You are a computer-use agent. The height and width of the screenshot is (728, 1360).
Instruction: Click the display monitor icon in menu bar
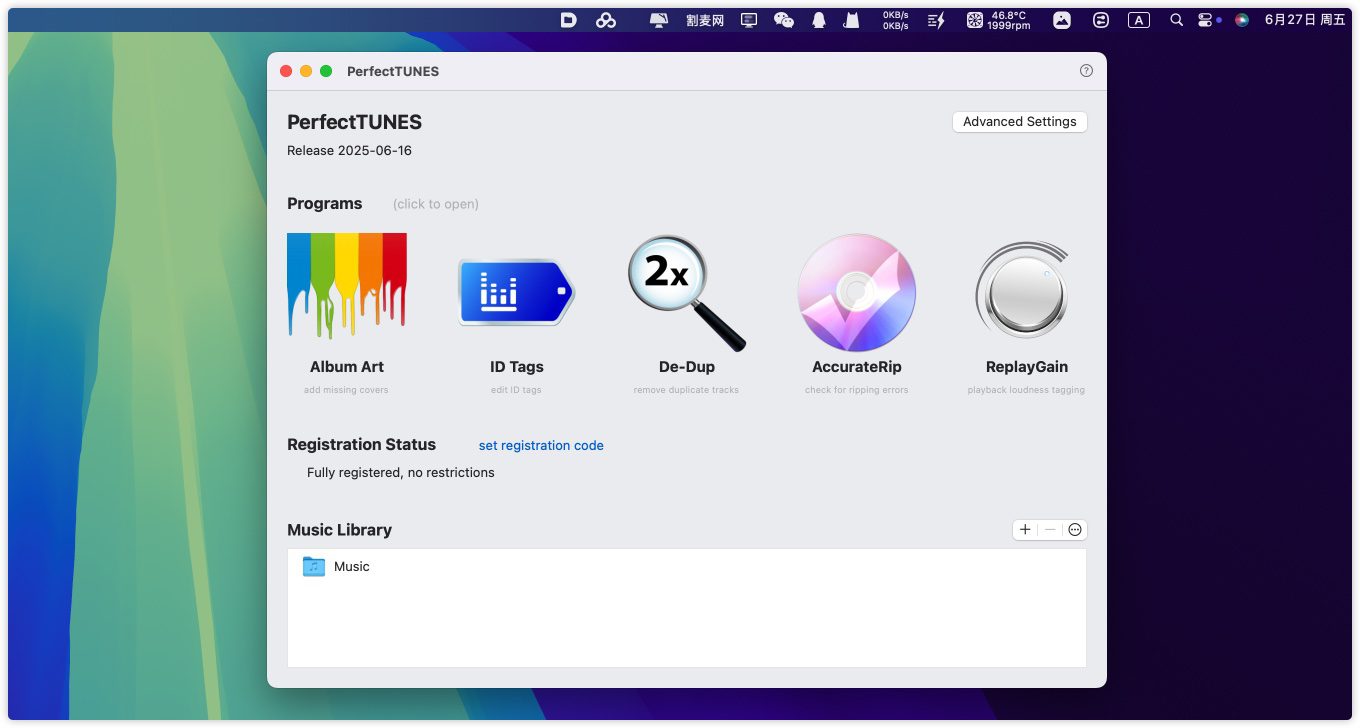749,20
